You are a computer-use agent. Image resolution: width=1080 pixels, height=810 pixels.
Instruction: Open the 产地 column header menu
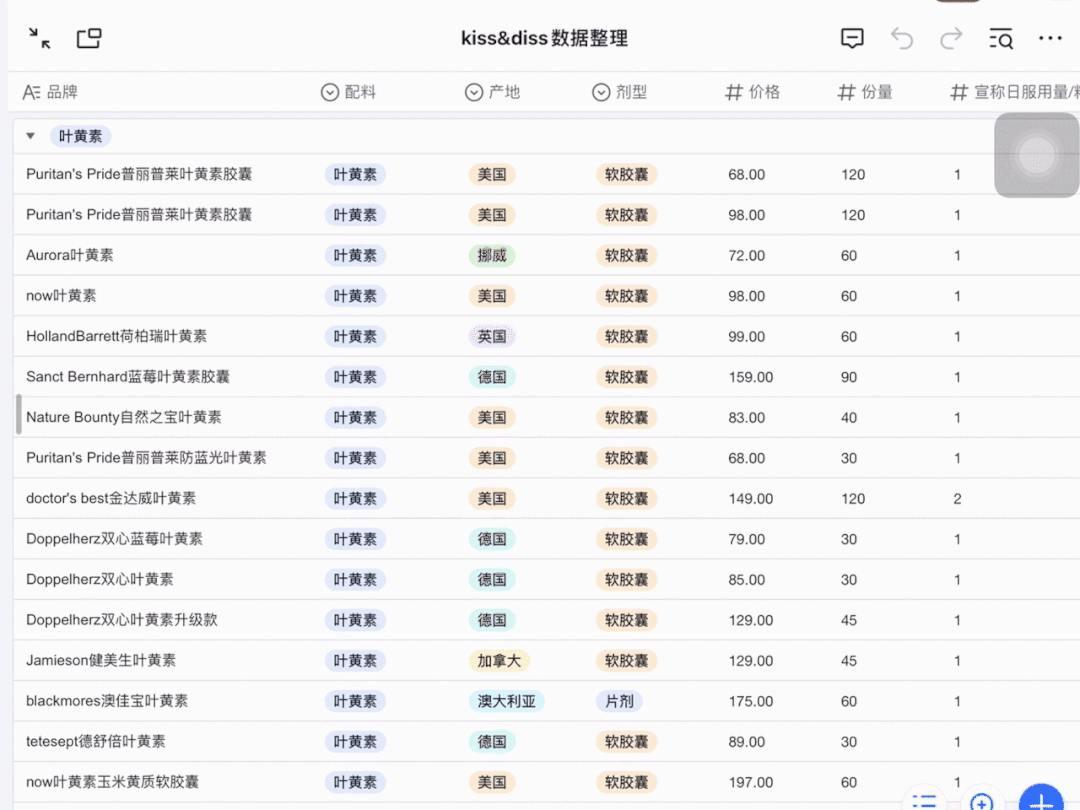(492, 92)
